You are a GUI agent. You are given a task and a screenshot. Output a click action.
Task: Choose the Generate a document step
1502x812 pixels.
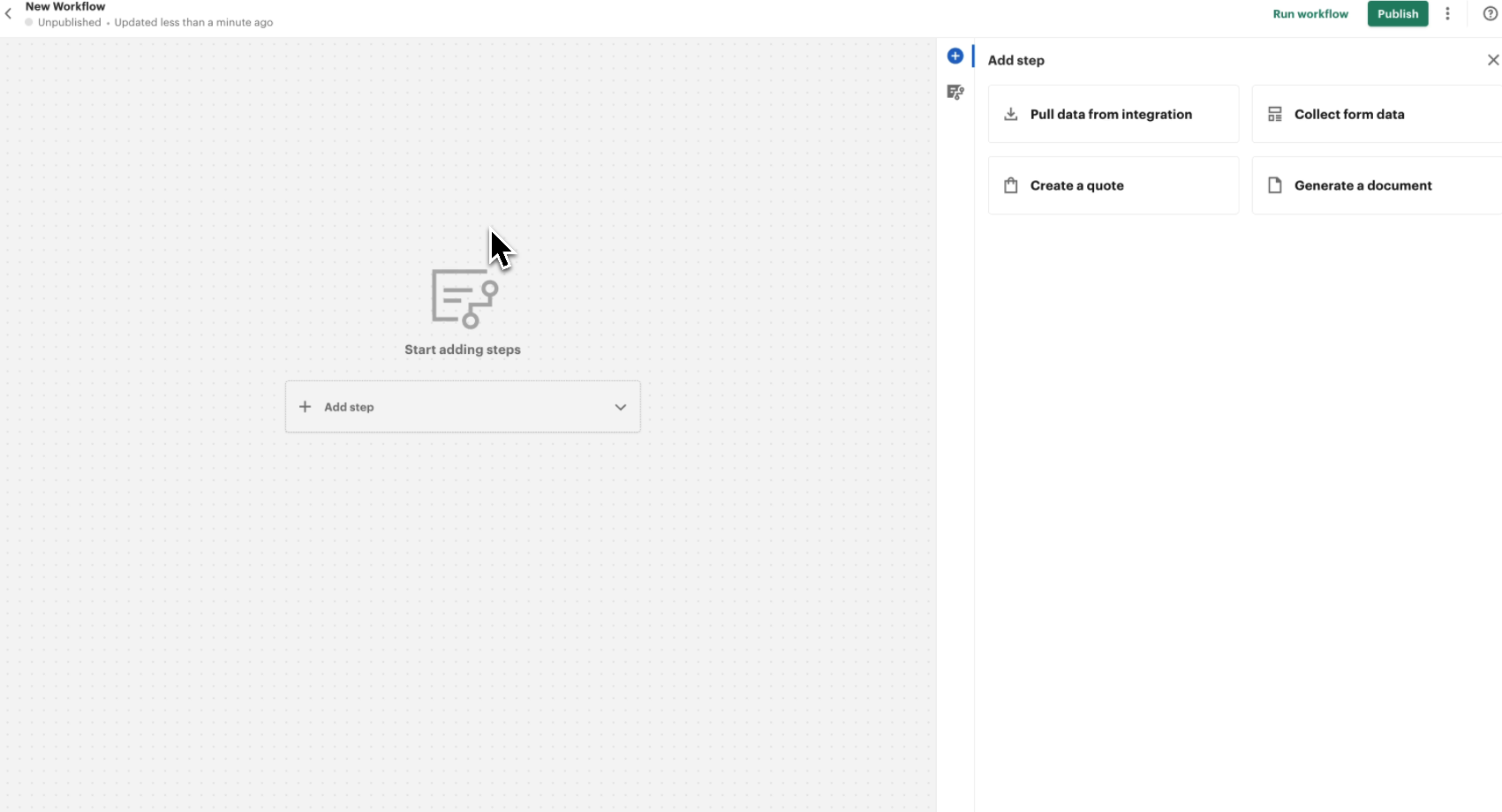pyautogui.click(x=1362, y=185)
